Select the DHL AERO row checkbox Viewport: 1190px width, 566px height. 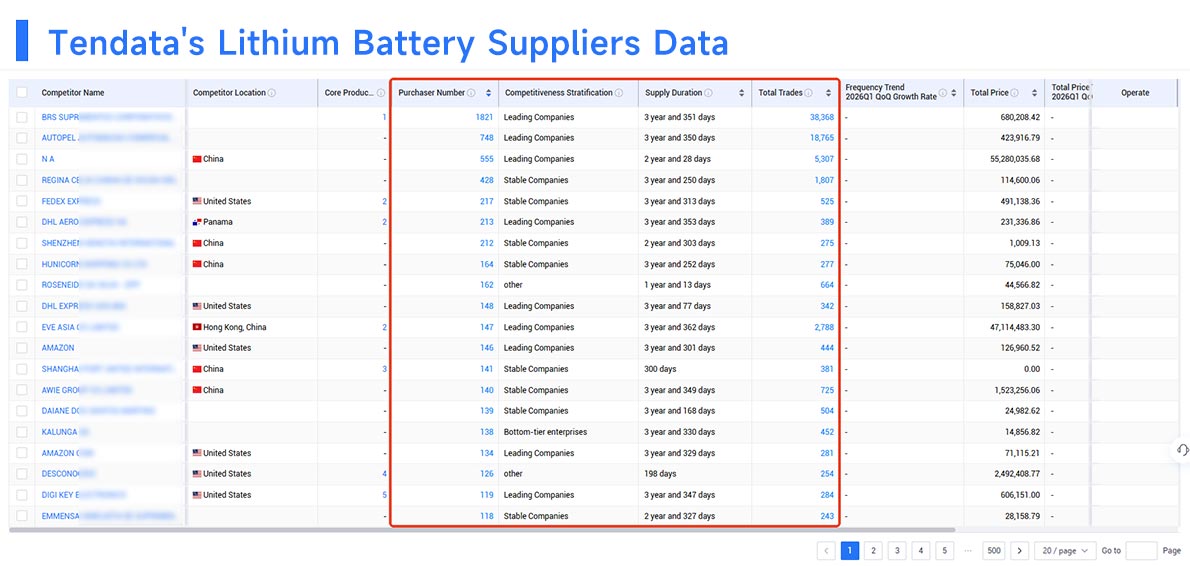(22, 222)
